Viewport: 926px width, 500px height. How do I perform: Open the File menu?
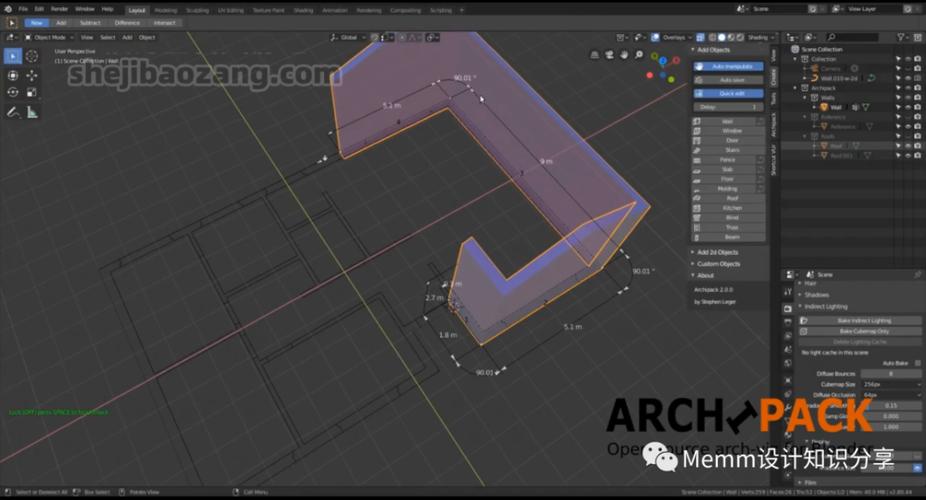point(23,9)
